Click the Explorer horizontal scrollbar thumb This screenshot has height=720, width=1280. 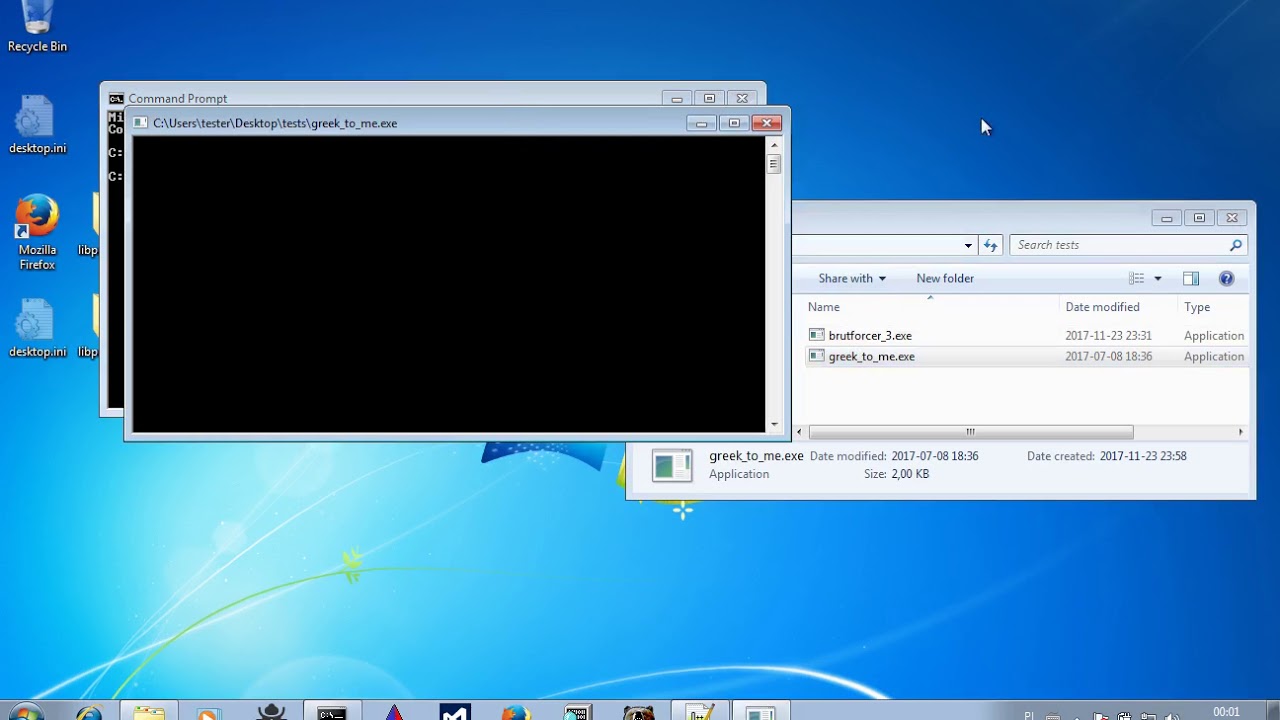click(x=970, y=432)
